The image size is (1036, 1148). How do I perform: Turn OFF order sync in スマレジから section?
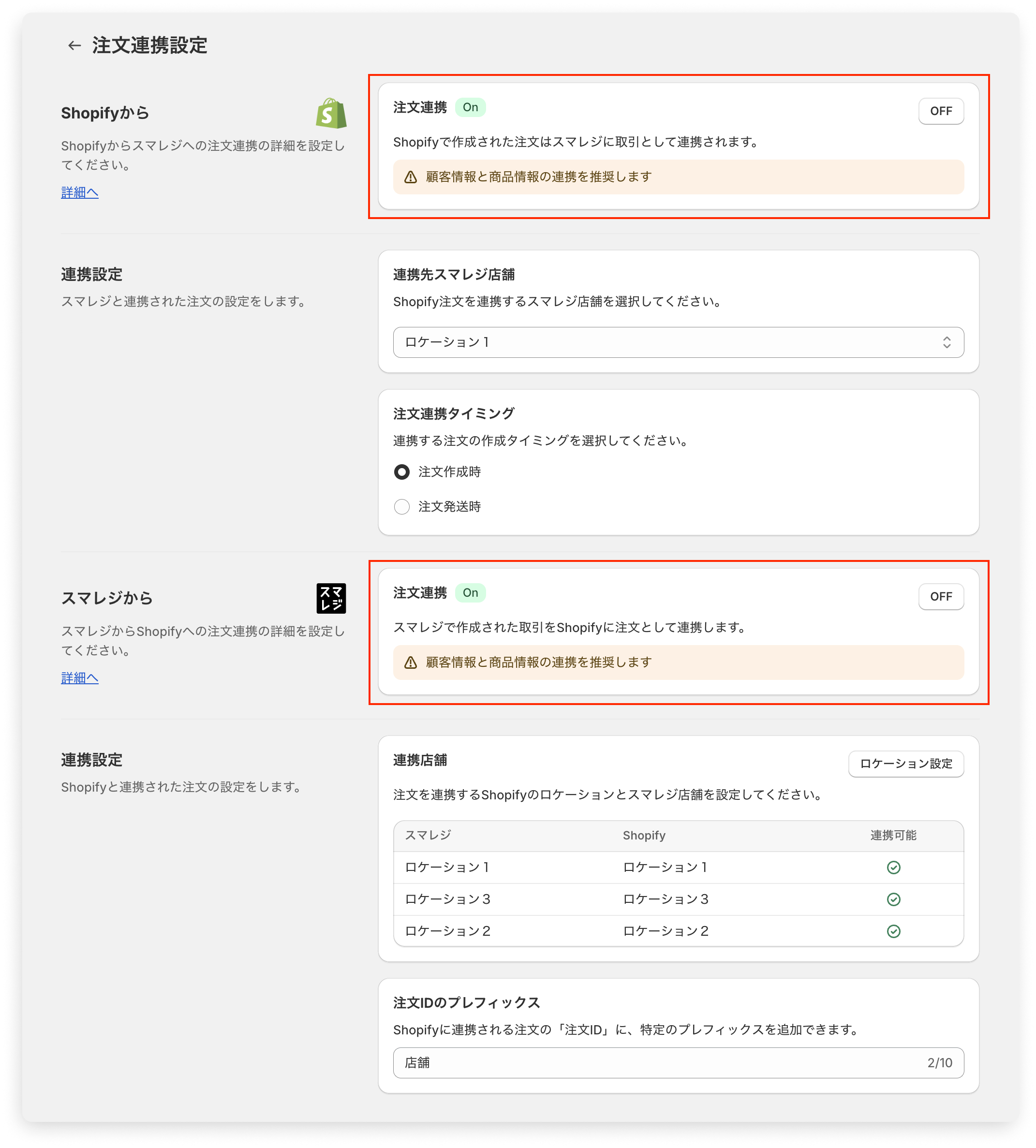(x=941, y=596)
